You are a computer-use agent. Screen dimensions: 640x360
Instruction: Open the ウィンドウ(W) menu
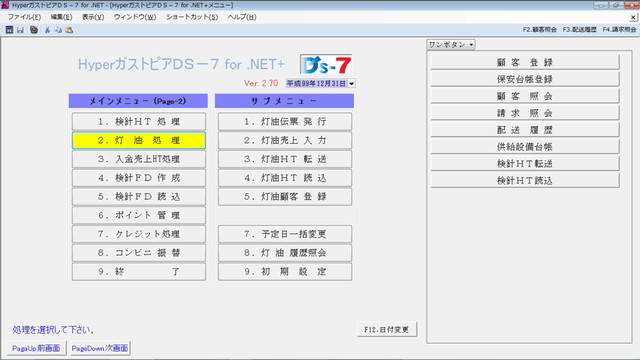pos(135,17)
